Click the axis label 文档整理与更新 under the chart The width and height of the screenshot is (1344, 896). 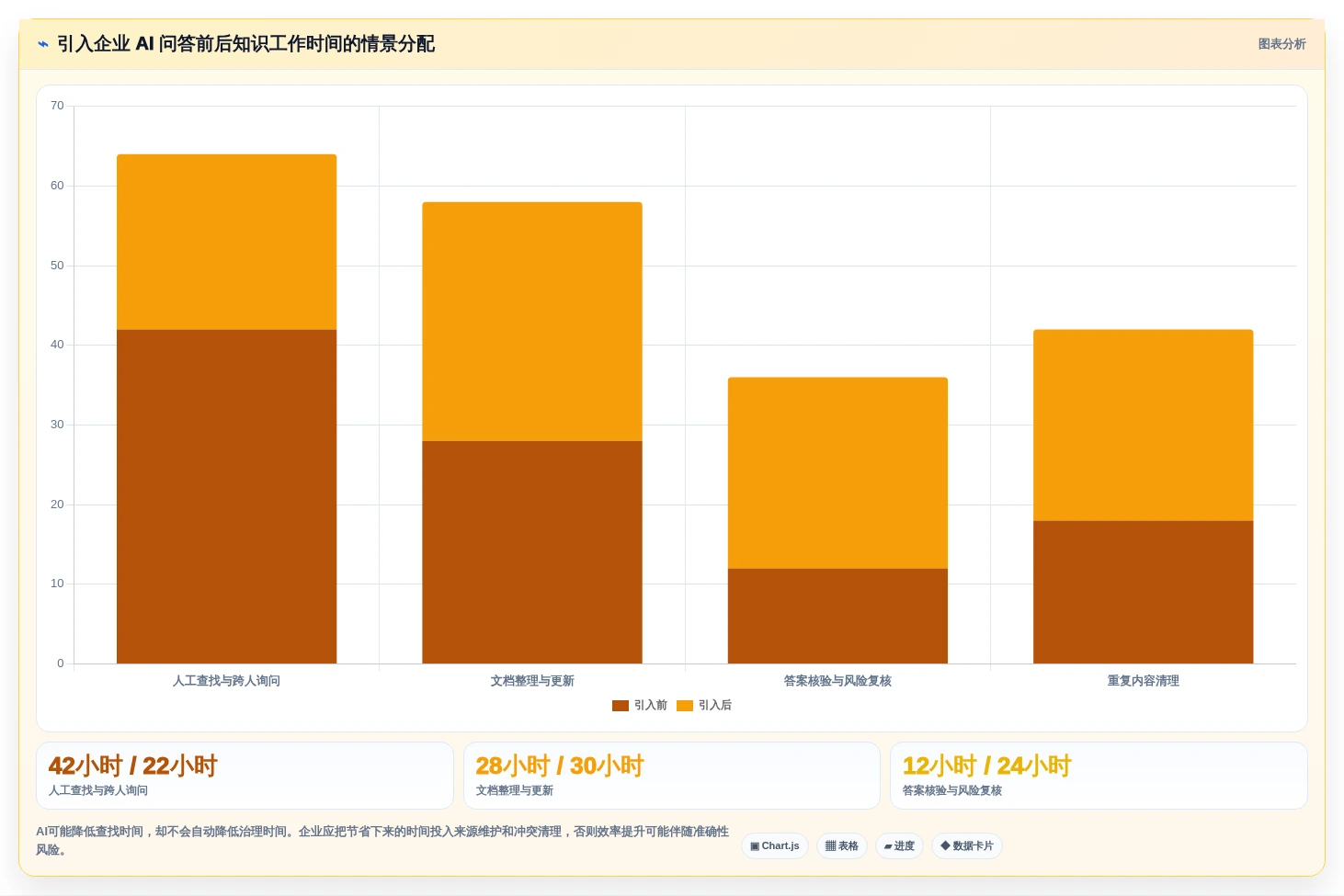pyautogui.click(x=532, y=681)
